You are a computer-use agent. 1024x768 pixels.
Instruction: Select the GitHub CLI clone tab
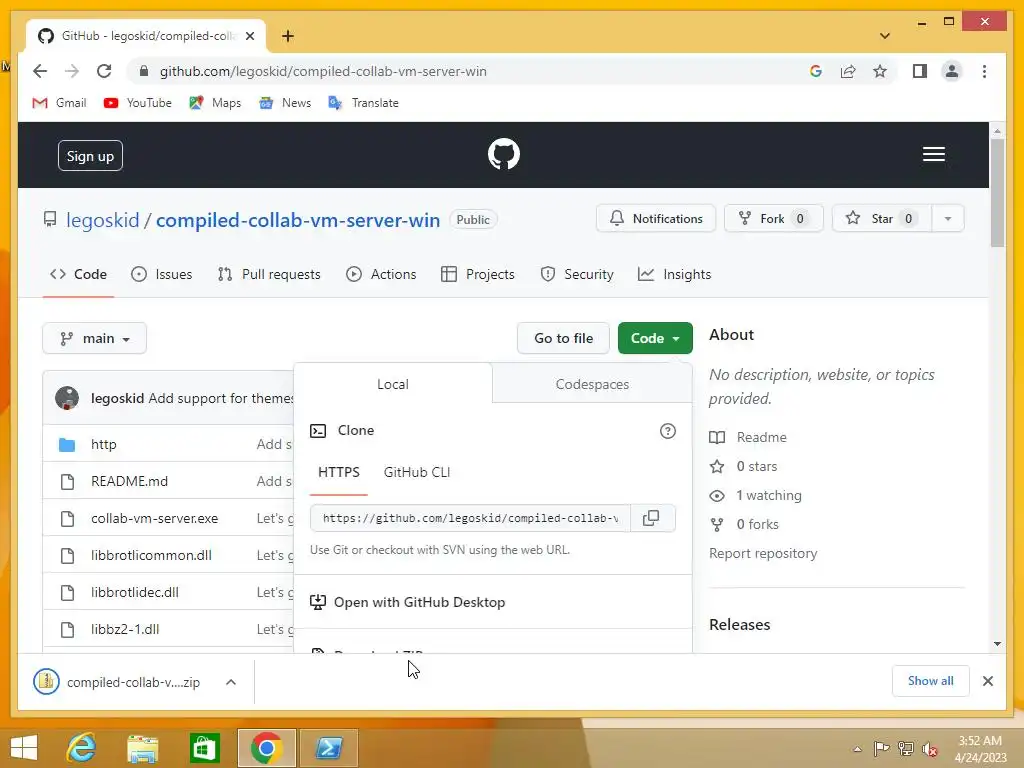click(417, 472)
